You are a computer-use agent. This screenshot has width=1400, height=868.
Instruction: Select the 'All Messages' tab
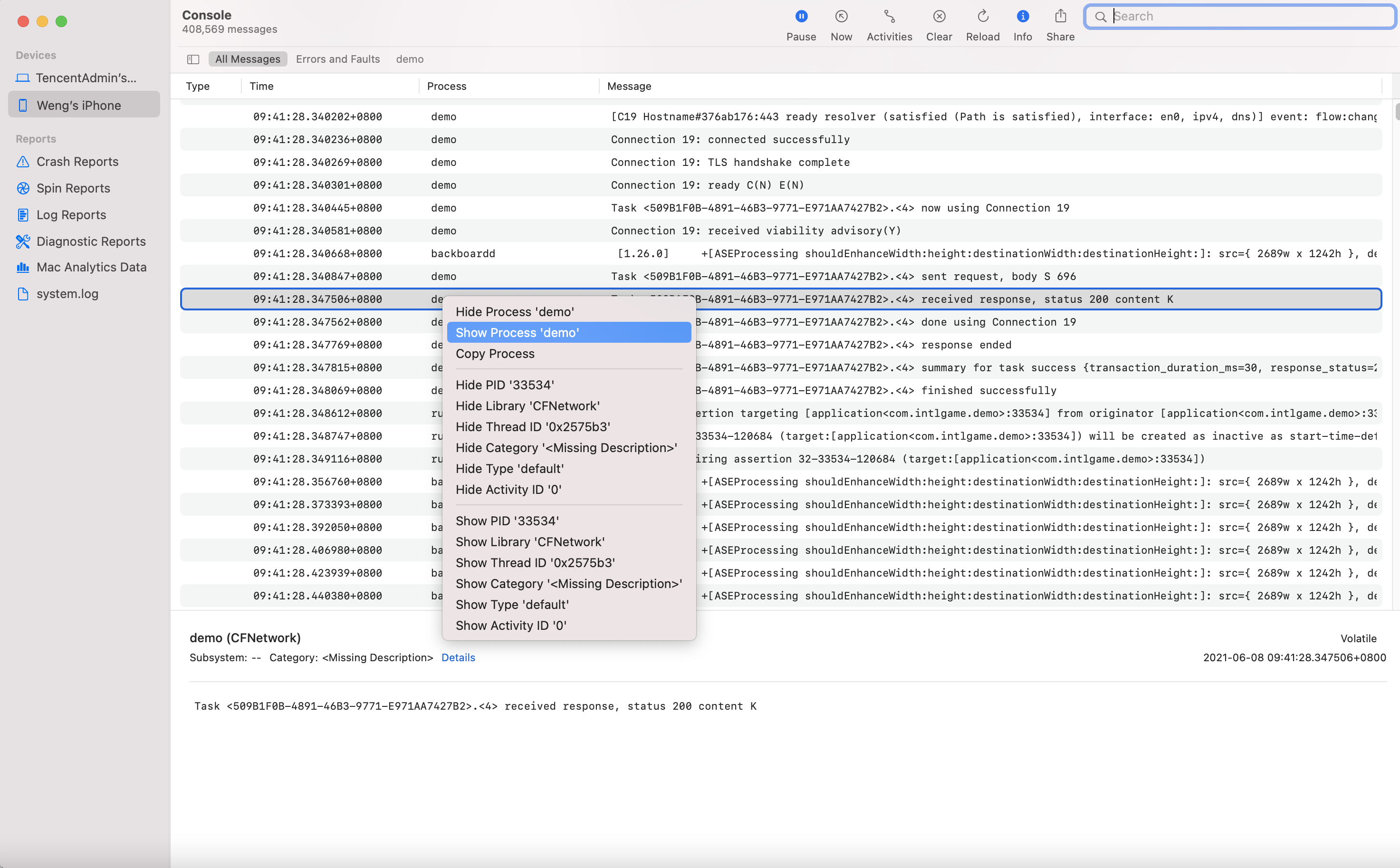tap(247, 58)
